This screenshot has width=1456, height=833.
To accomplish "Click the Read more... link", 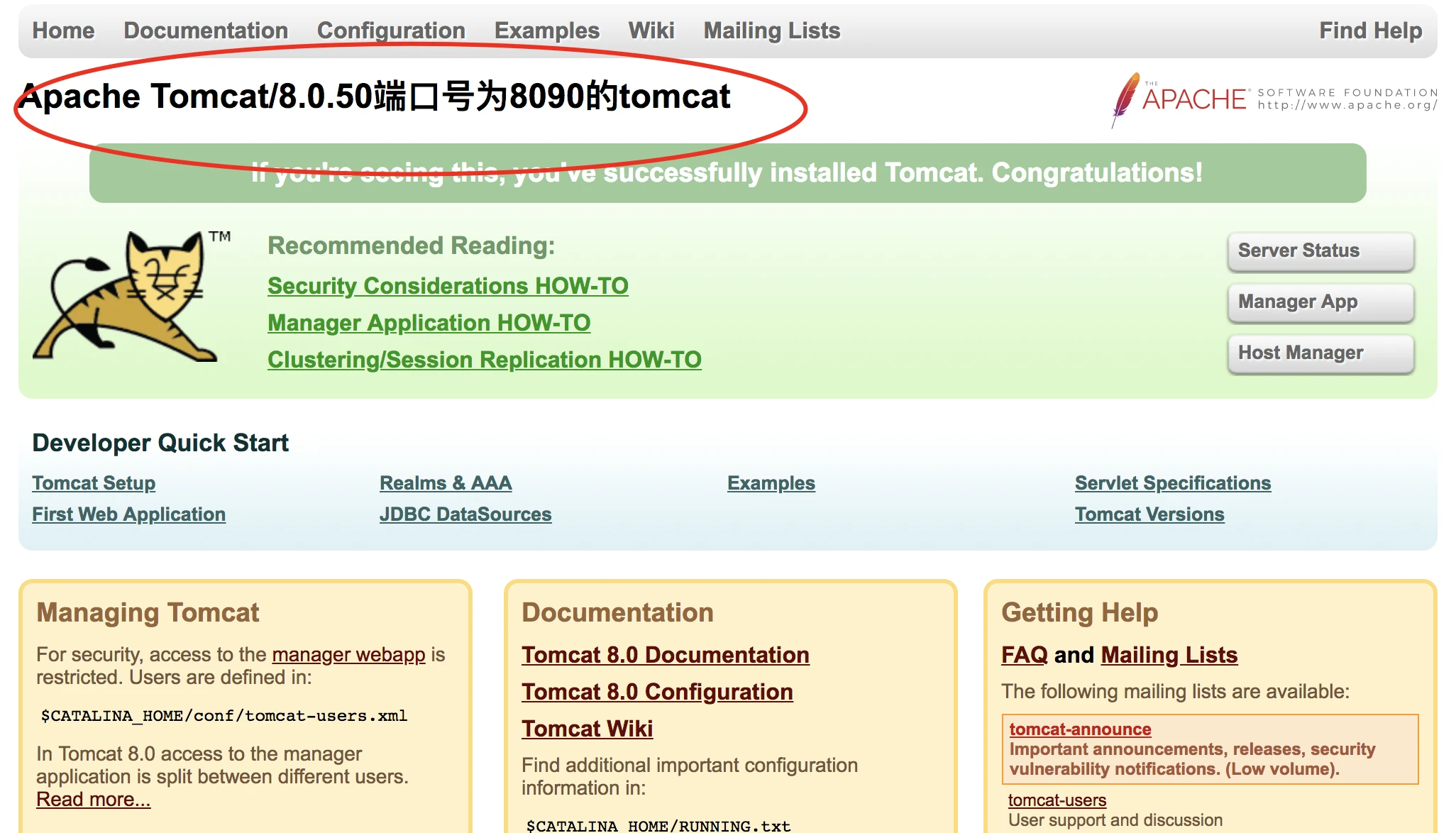I will coord(93,800).
